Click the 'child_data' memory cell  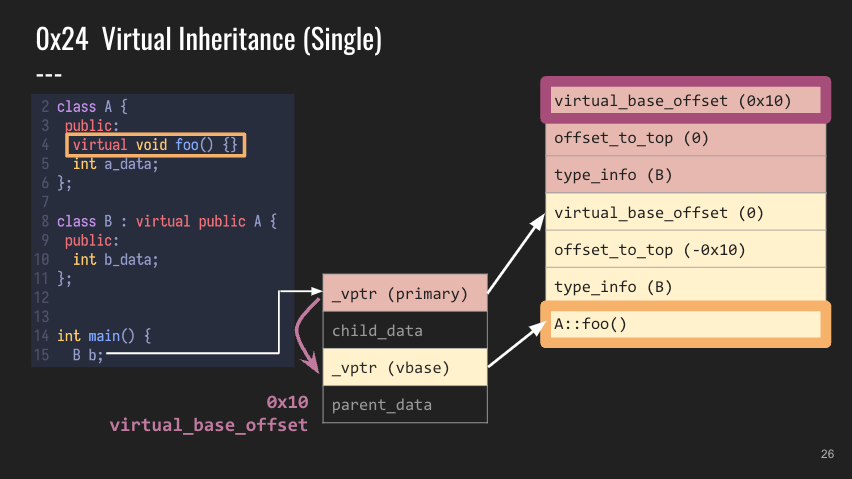pyautogui.click(x=405, y=330)
